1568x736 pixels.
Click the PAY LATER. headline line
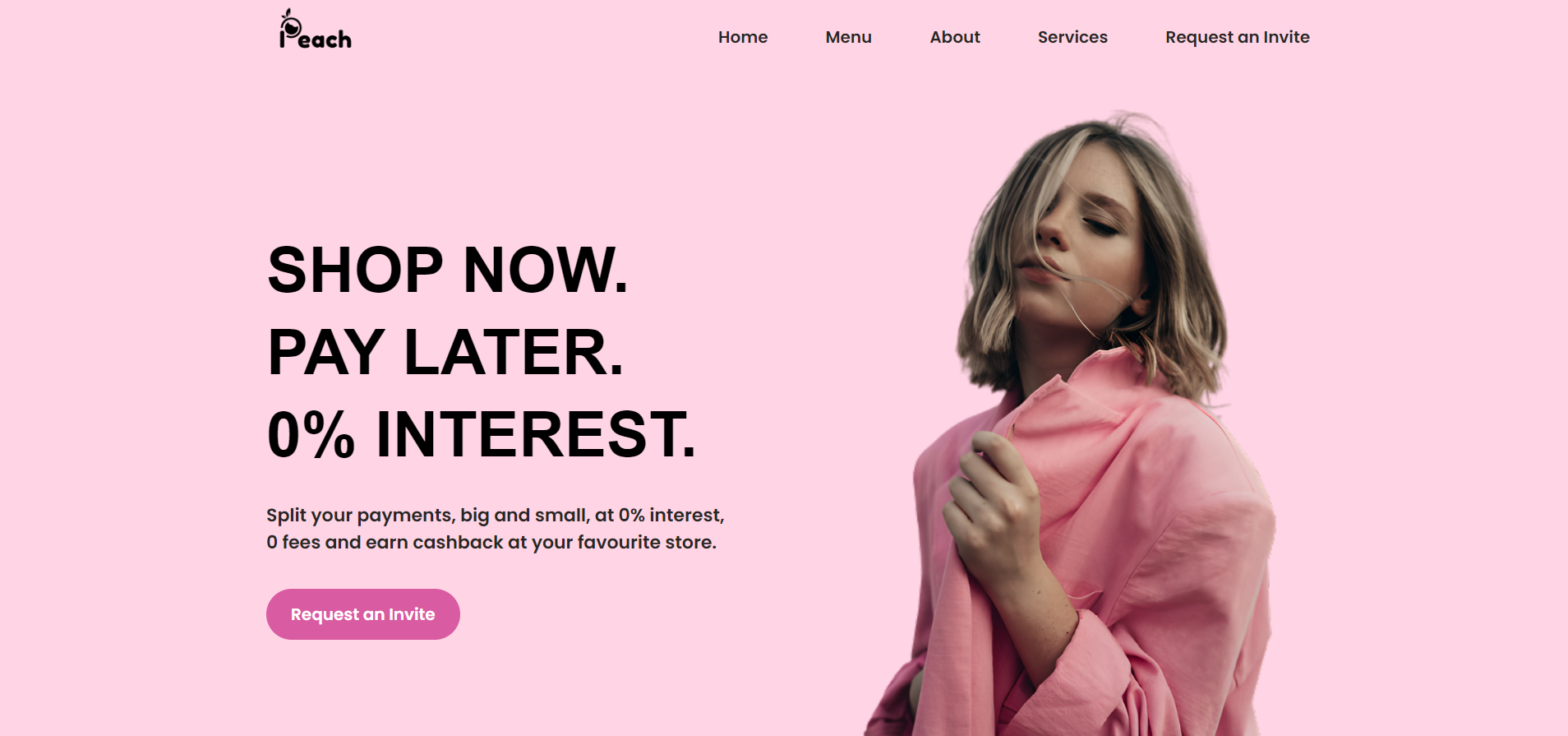tap(445, 352)
